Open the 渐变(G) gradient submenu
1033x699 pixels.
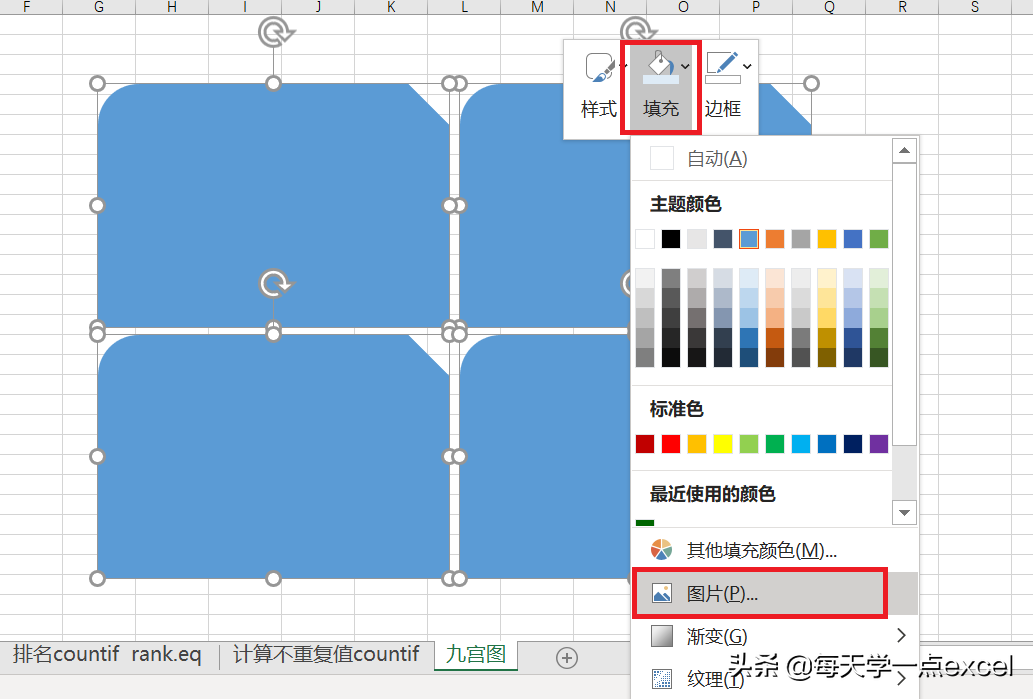click(x=774, y=636)
